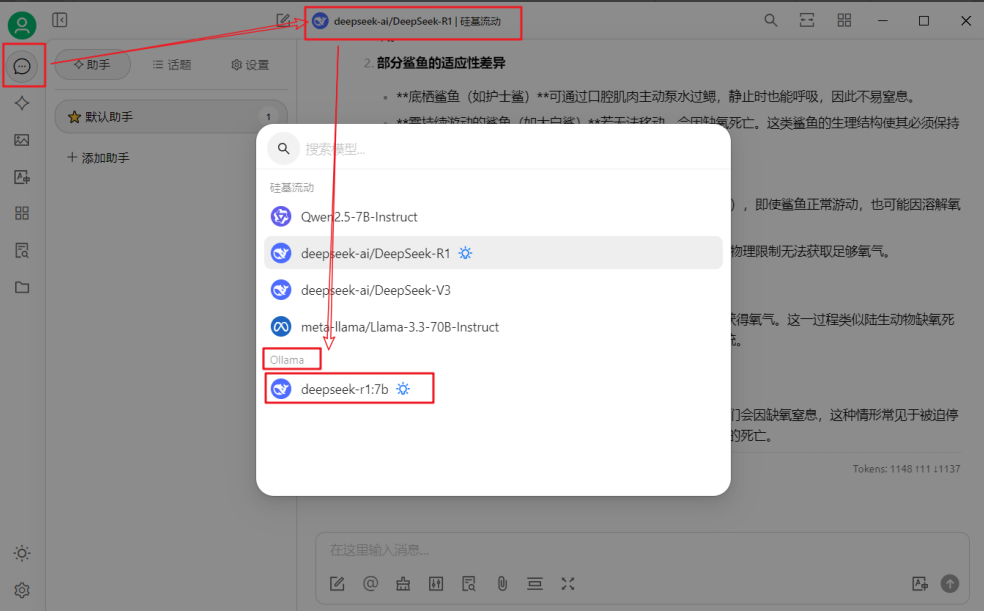This screenshot has width=984, height=611.
Task: Open model selector deepseek-ai/DeepSeek-R1 header
Action: pyautogui.click(x=407, y=21)
